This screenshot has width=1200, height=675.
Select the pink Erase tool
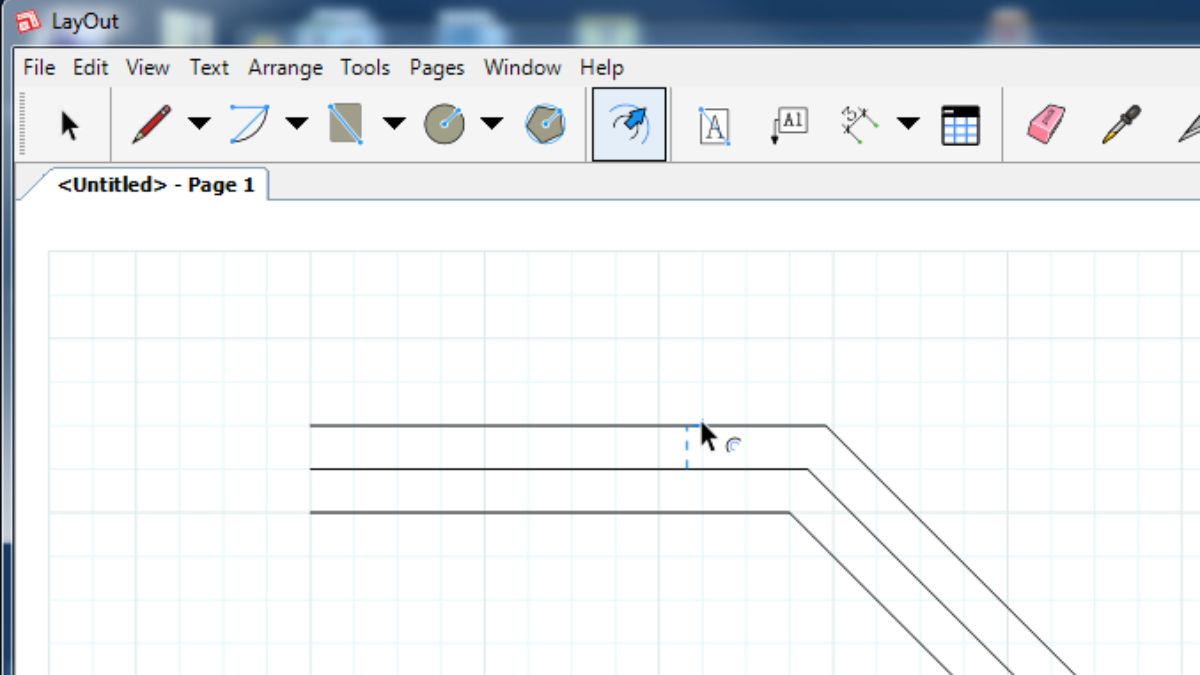[x=1046, y=125]
